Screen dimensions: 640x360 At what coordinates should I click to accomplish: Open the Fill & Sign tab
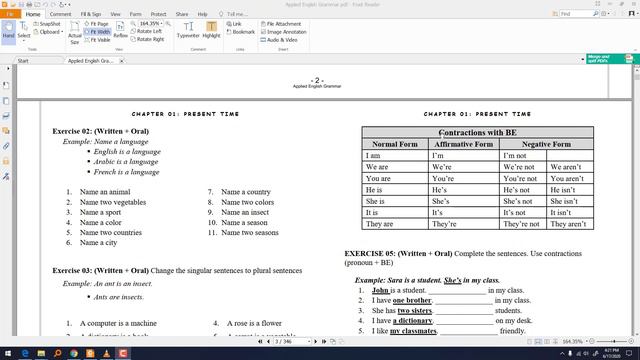[91, 14]
